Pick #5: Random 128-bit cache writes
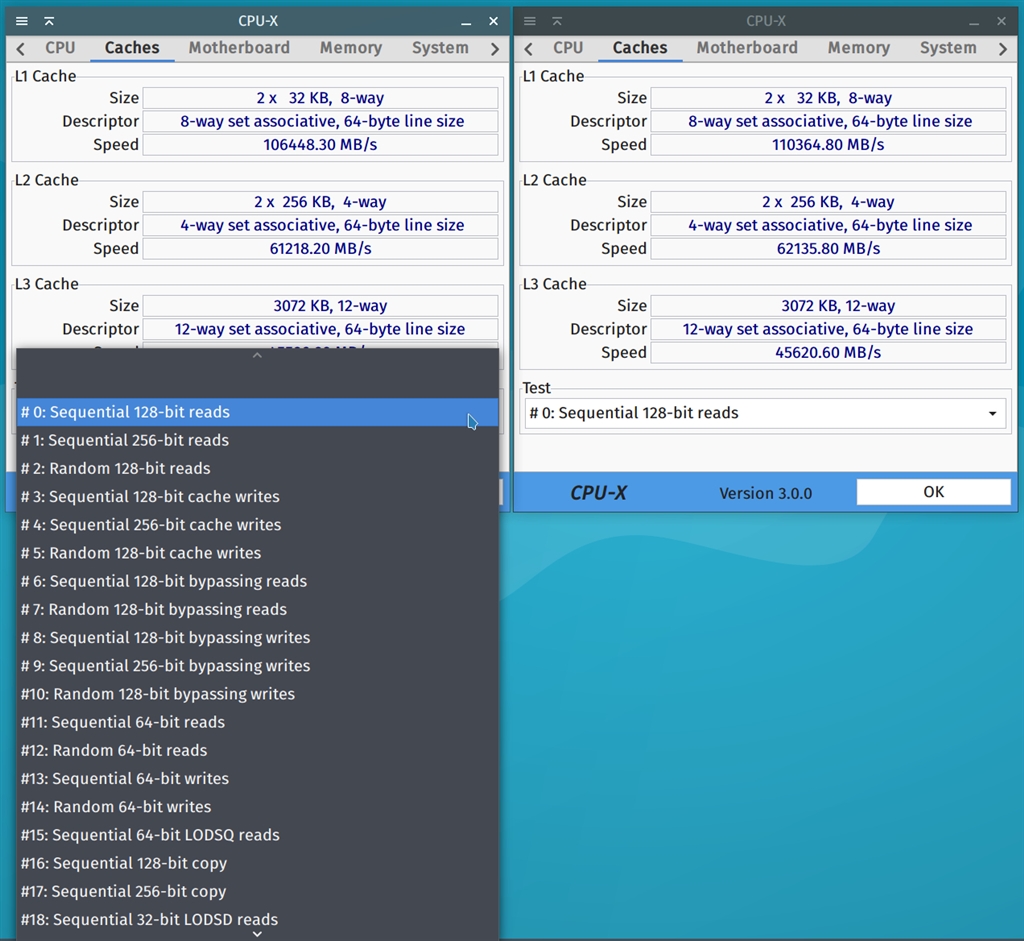Image resolution: width=1024 pixels, height=941 pixels. (257, 552)
